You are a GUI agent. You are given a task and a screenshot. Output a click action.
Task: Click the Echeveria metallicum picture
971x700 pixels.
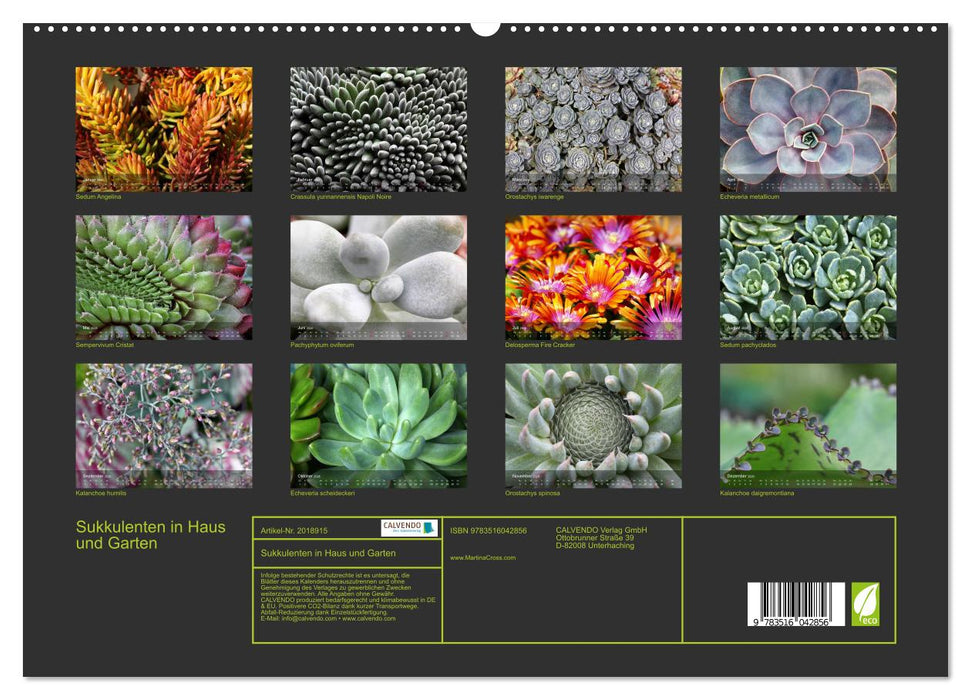coord(808,129)
